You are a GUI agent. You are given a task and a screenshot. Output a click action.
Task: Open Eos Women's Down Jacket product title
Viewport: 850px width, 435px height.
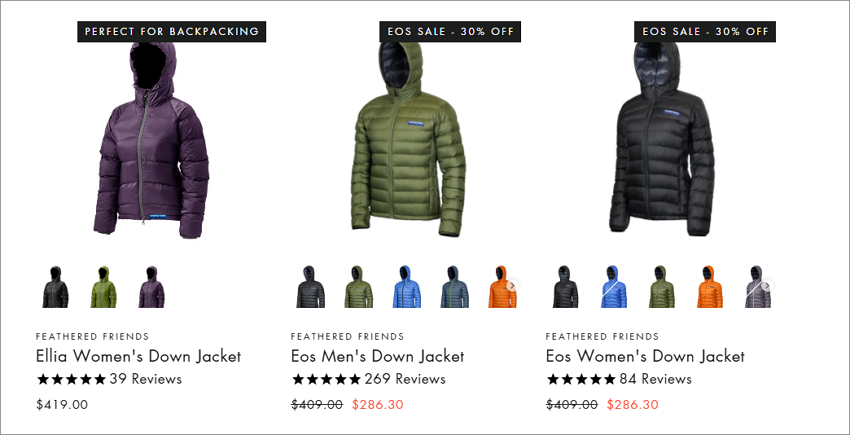coord(645,356)
